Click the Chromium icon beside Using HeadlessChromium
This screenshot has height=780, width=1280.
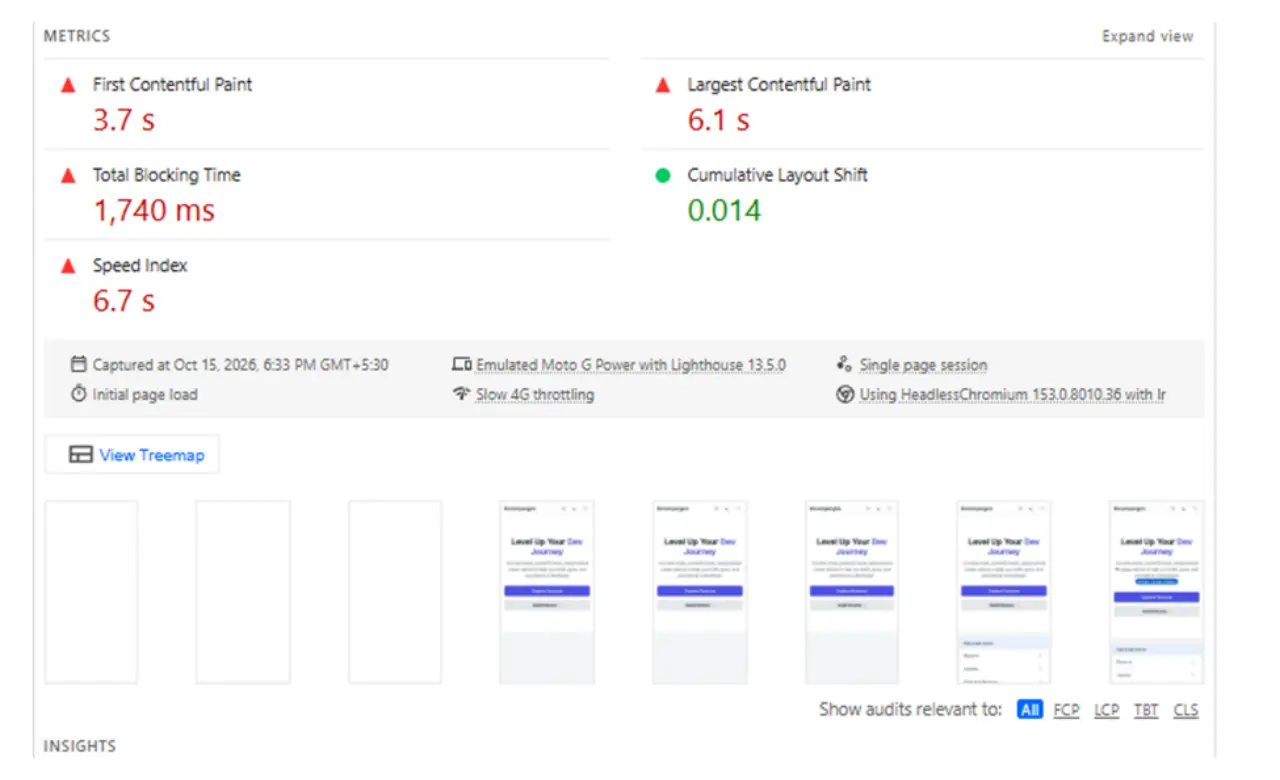(844, 394)
